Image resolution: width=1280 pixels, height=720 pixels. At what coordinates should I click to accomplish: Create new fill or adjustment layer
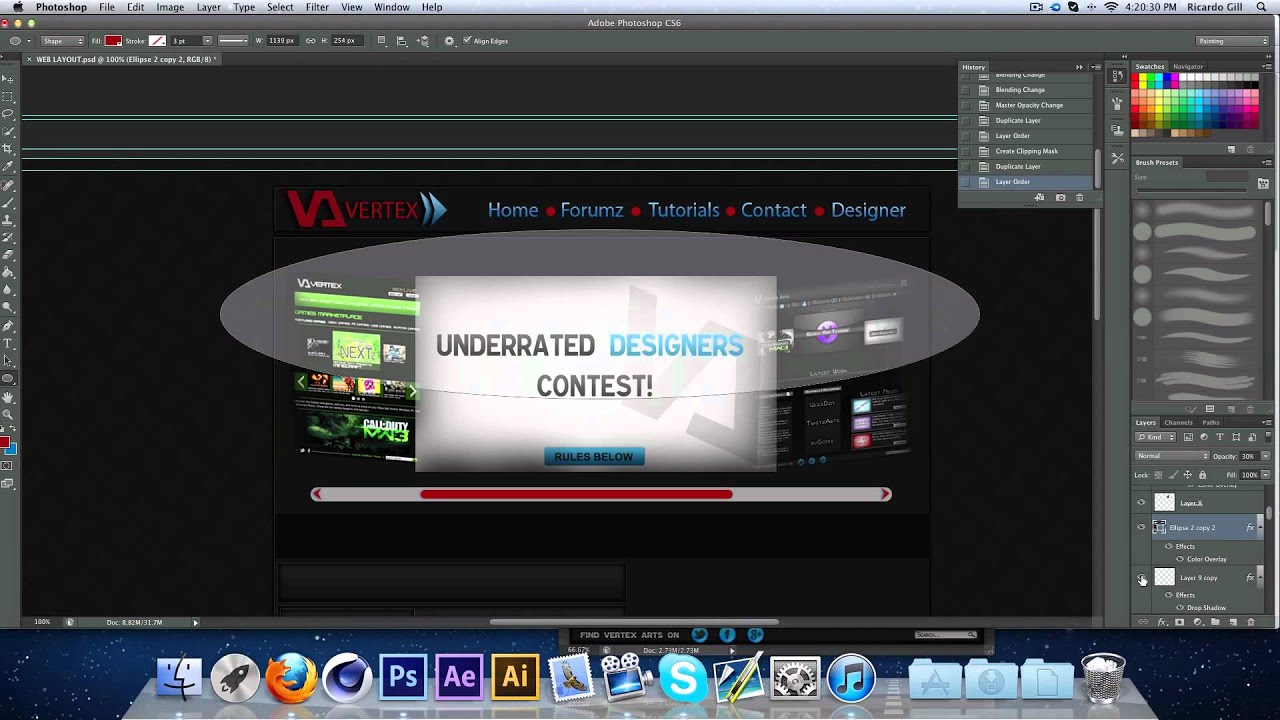[x=1198, y=622]
